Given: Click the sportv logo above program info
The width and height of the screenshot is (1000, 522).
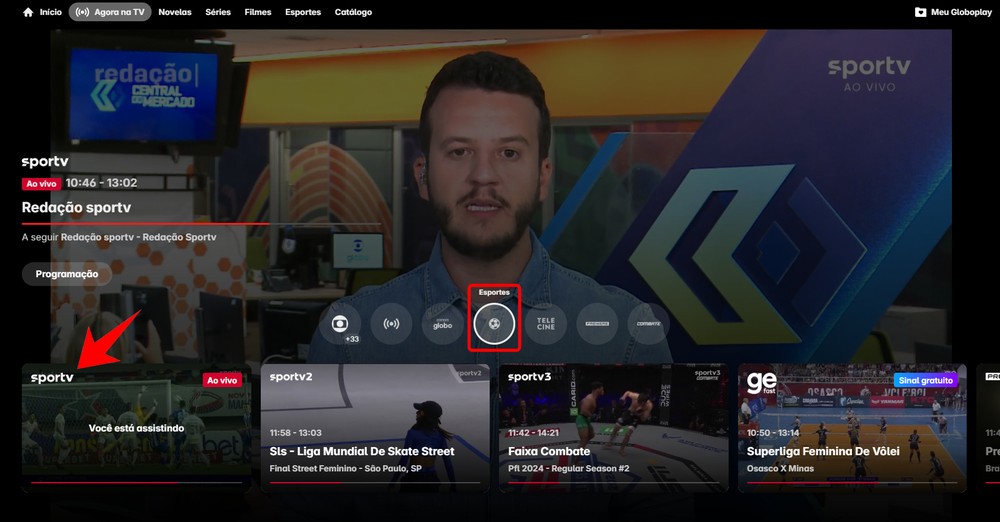Looking at the screenshot, I should [x=45, y=161].
